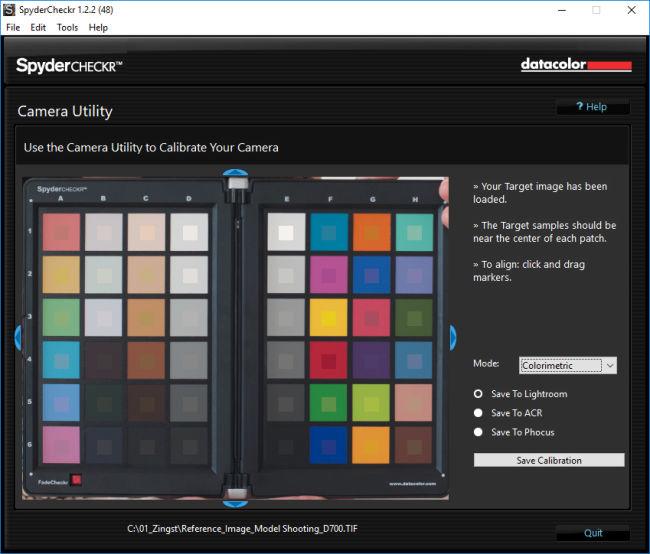Click the SpyderCHECKR logo in header
Screen dimensions: 650x554
click(x=69, y=66)
